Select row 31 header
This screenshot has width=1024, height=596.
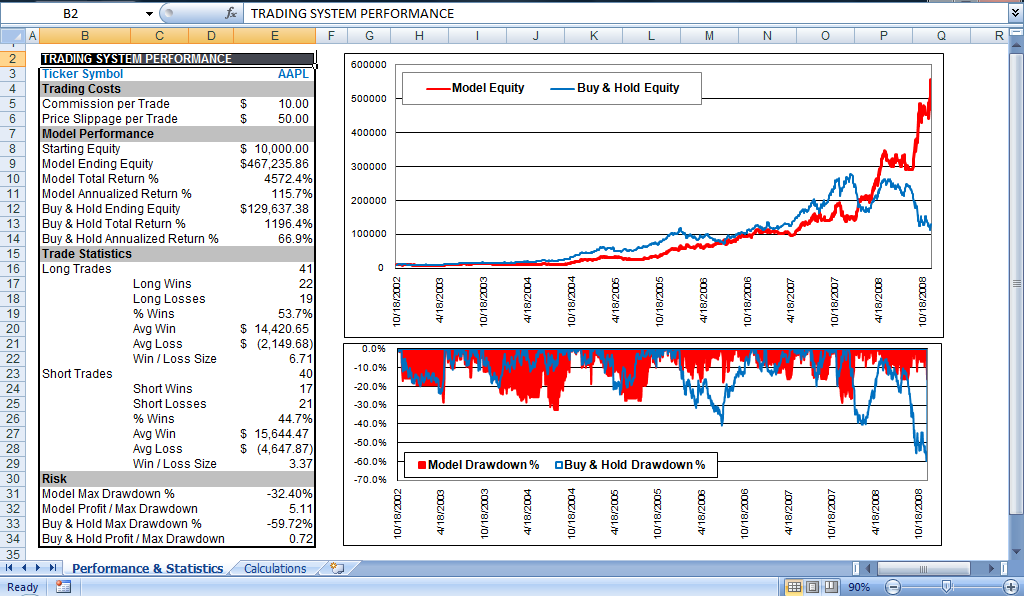pyautogui.click(x=12, y=494)
